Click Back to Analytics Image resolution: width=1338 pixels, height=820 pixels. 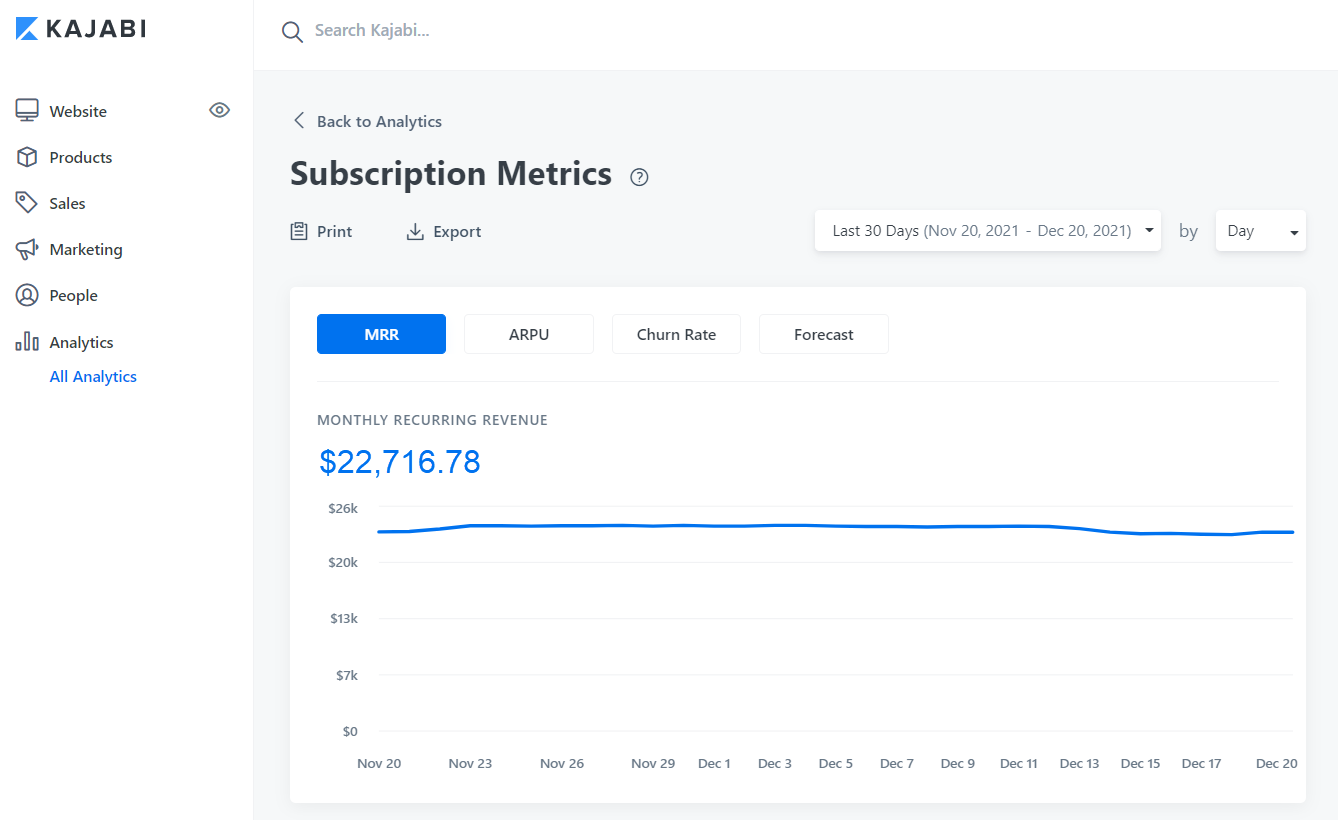(365, 120)
